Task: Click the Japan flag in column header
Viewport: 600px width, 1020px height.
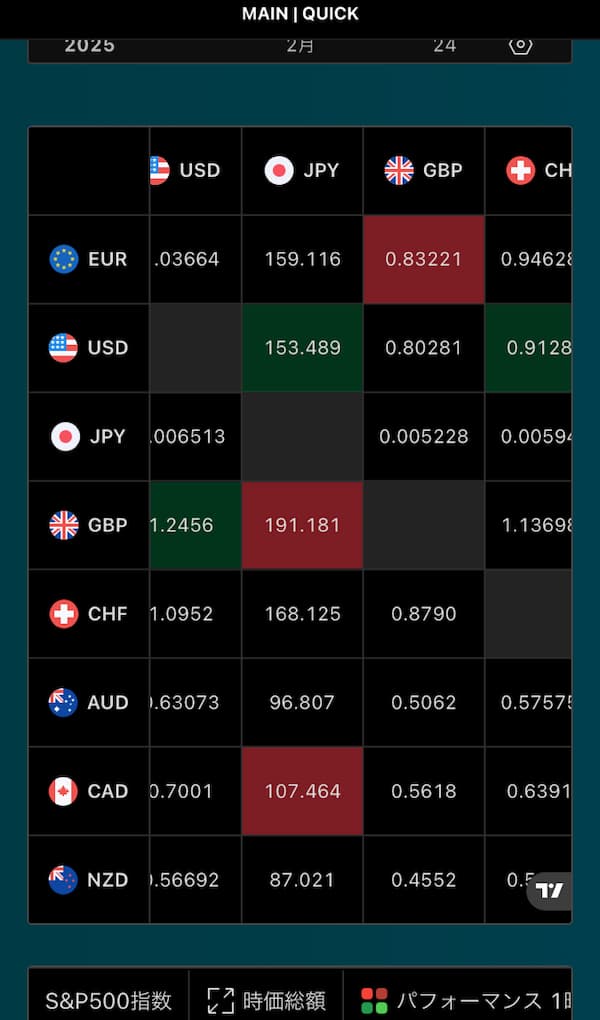Action: [279, 170]
